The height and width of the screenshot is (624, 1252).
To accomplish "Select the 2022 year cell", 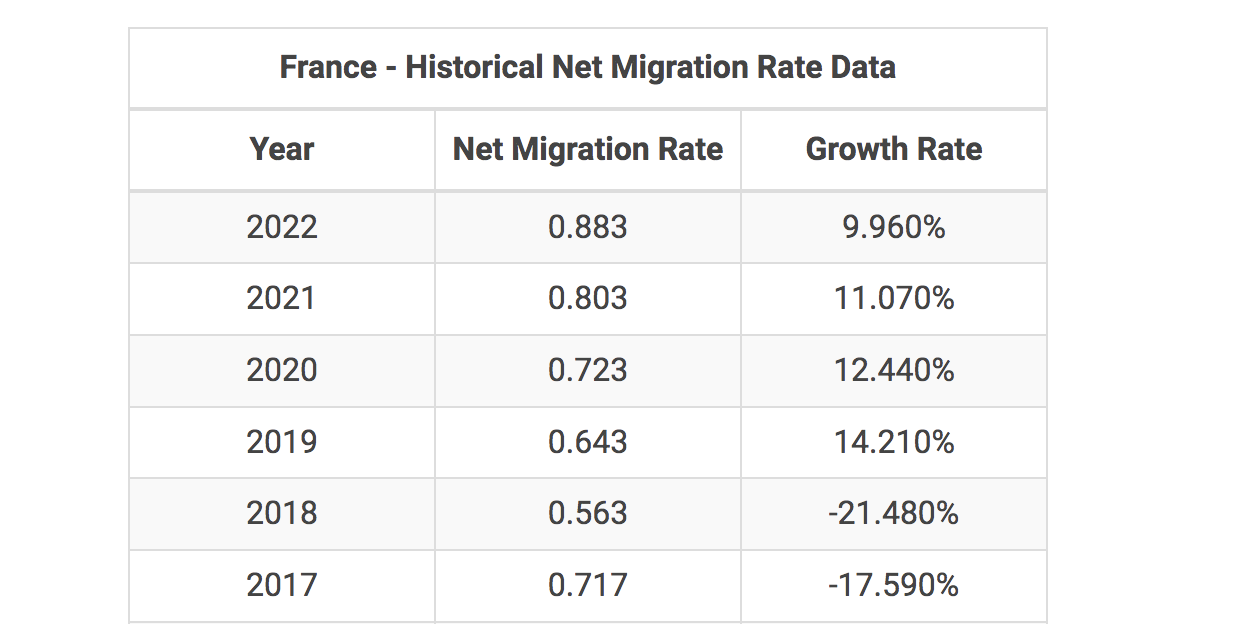I will tap(282, 227).
